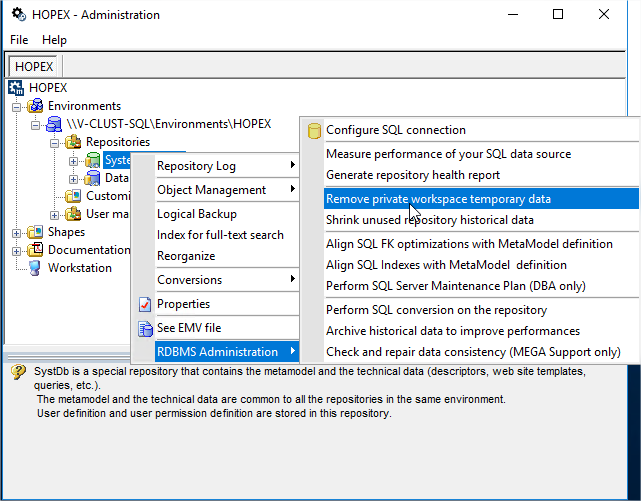Viewport: 641px width, 501px height.
Task: Expand the Shapes tree node
Action: tap(17, 232)
